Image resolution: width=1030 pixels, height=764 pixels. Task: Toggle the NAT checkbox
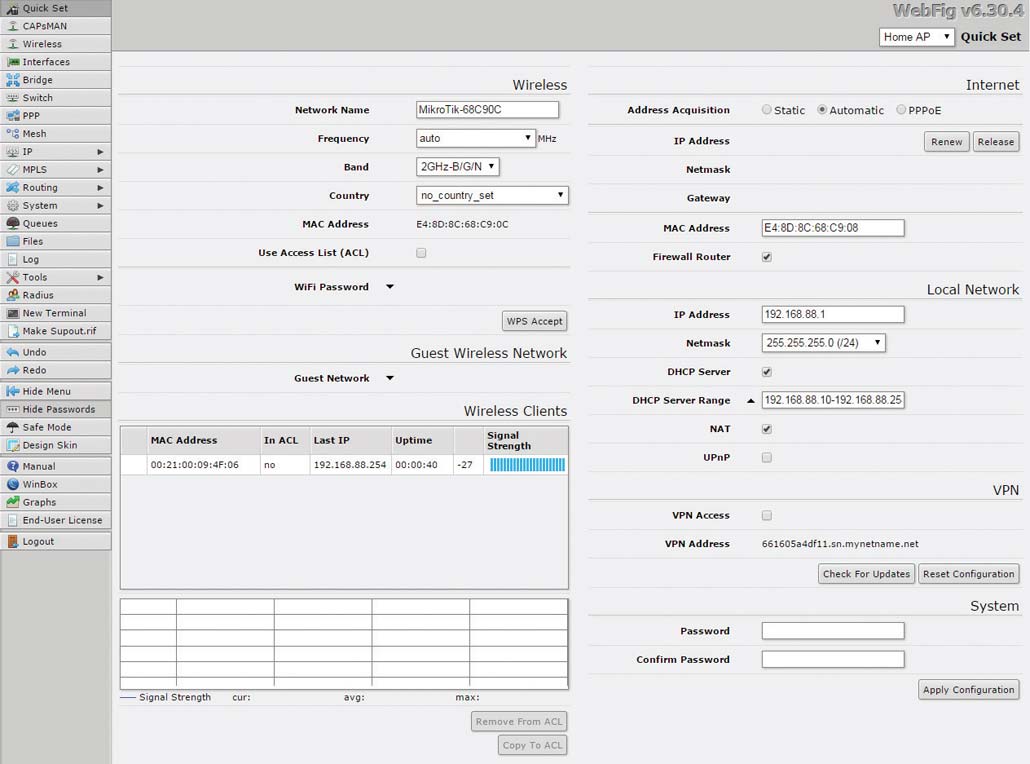pos(767,429)
